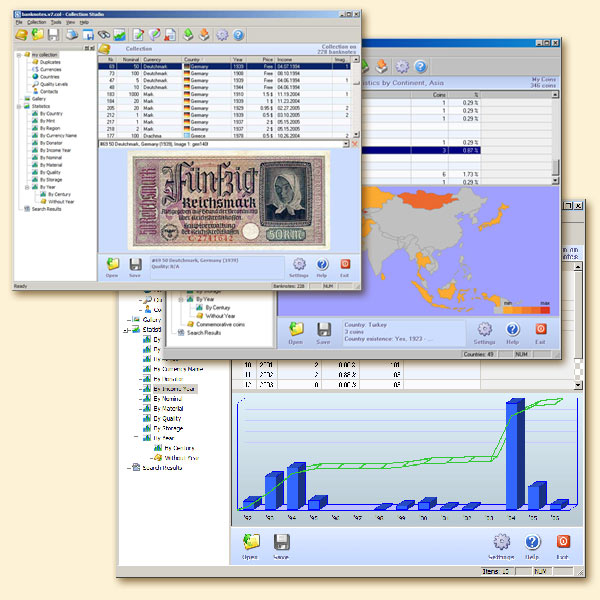Screen dimensions: 600x600
Task: Click the Open folder icon below the banknote image
Action: (x=112, y=264)
